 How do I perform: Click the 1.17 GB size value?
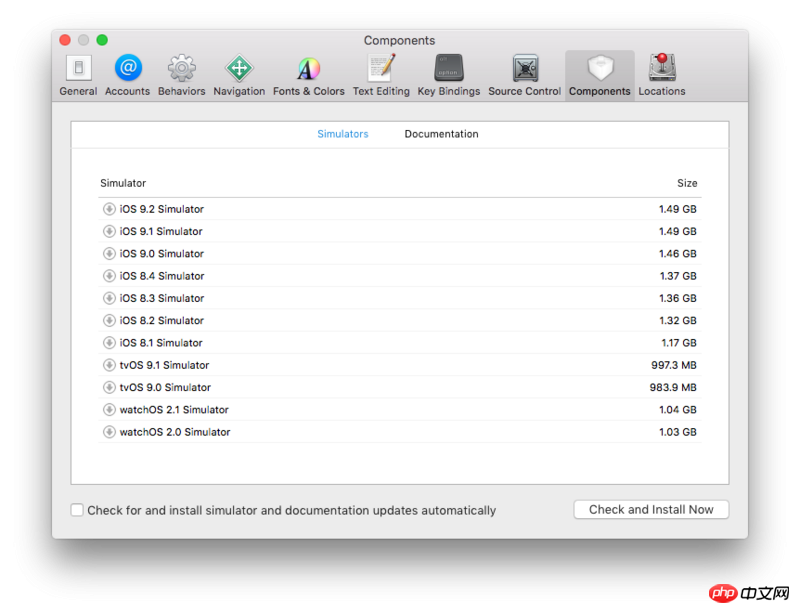click(679, 343)
